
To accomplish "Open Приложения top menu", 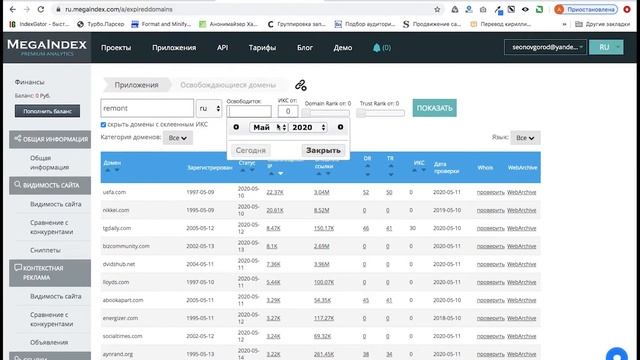I will click(x=174, y=48).
